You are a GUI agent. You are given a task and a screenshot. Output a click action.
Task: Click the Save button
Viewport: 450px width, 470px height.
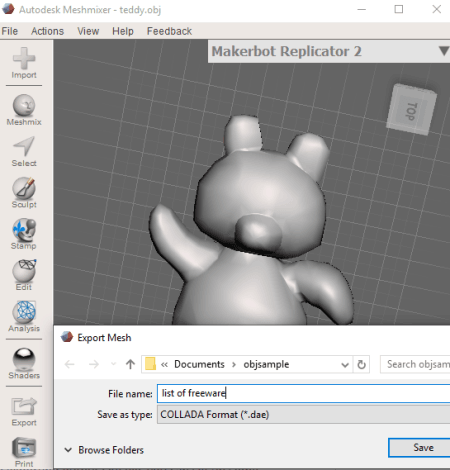click(x=419, y=447)
